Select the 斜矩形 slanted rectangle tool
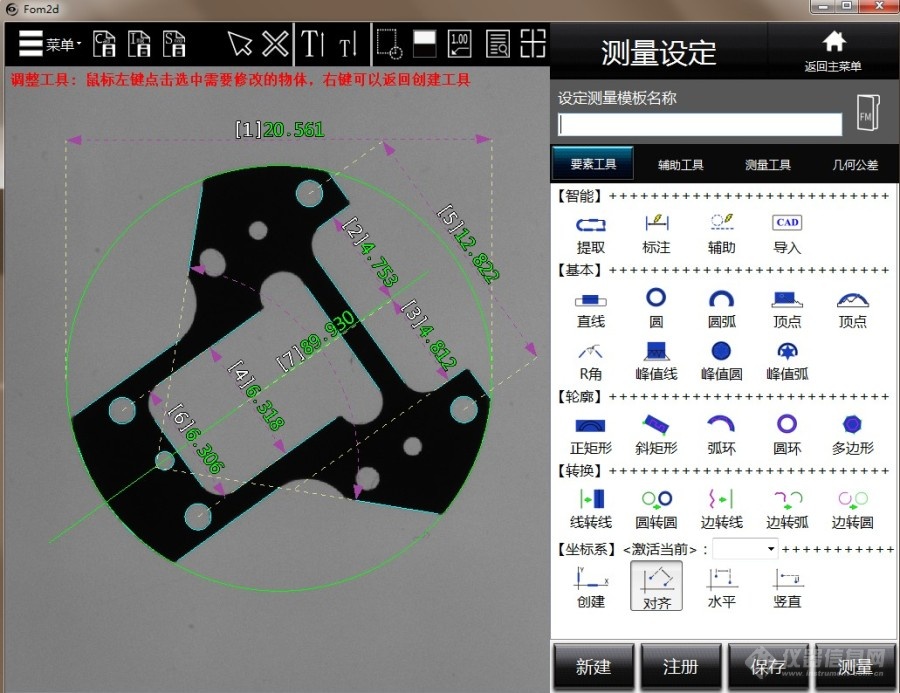 click(656, 433)
